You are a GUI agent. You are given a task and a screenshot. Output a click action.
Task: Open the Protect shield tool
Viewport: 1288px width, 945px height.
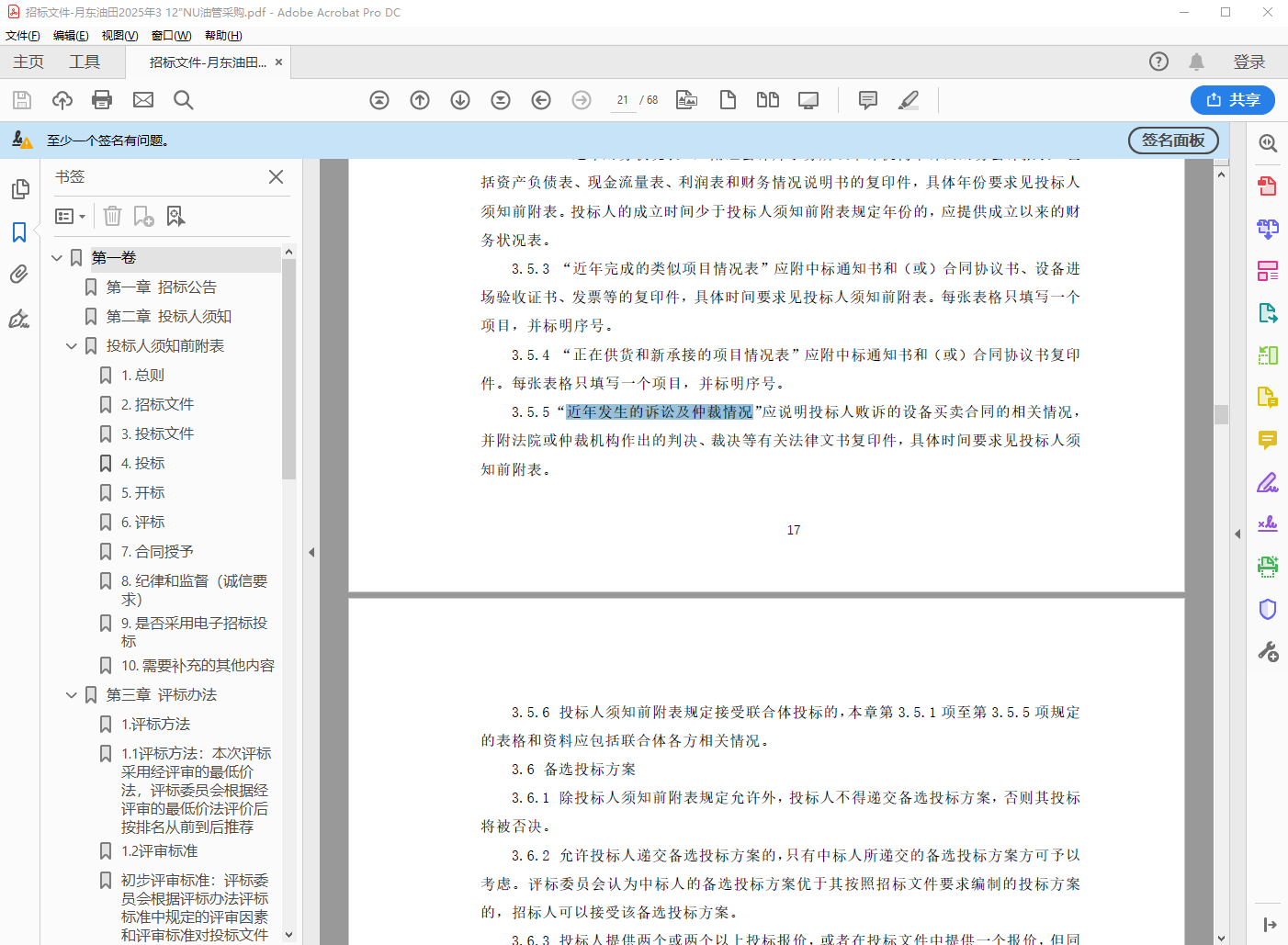point(1268,609)
